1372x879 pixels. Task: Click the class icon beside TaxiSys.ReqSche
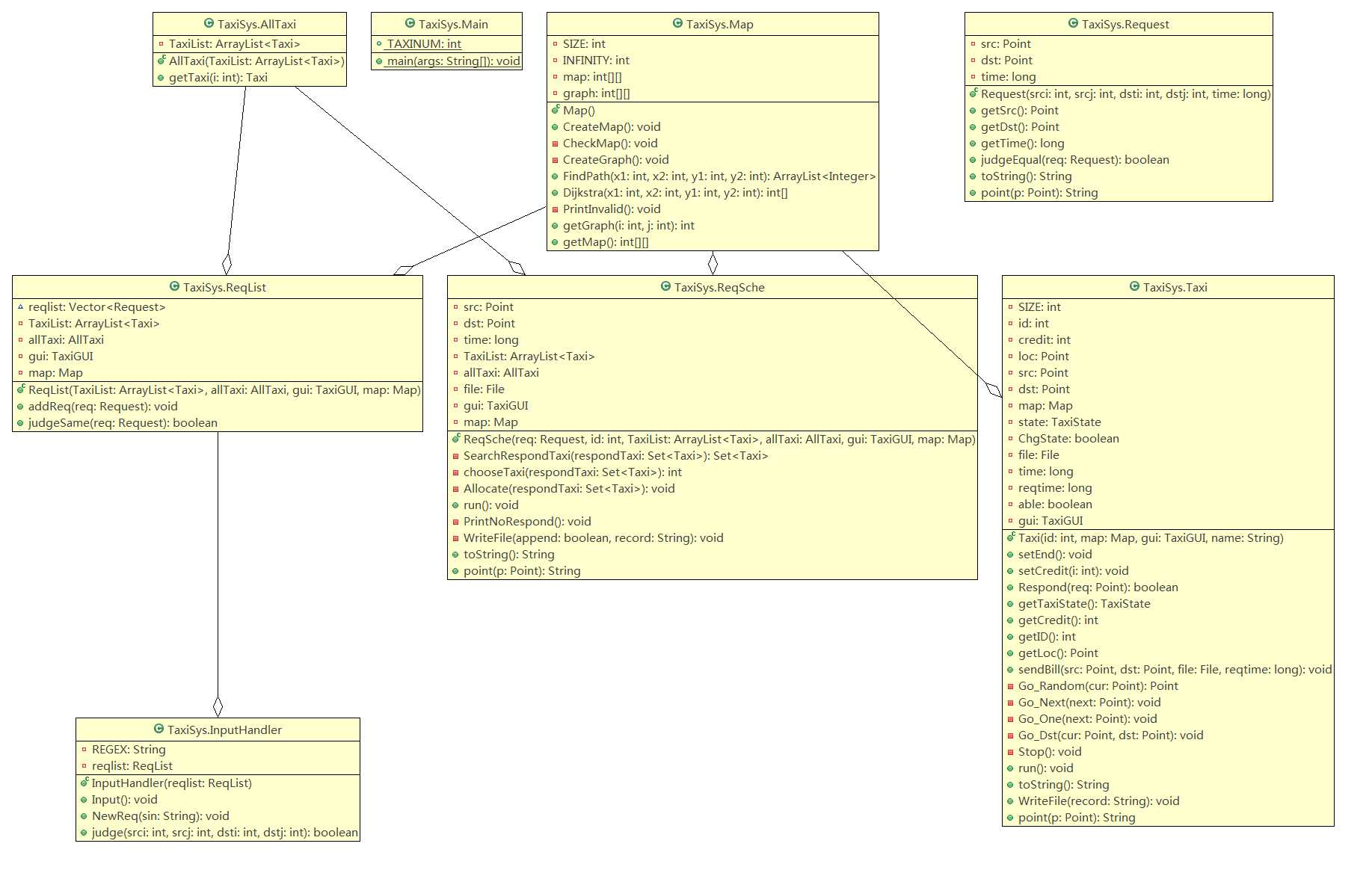[665, 287]
